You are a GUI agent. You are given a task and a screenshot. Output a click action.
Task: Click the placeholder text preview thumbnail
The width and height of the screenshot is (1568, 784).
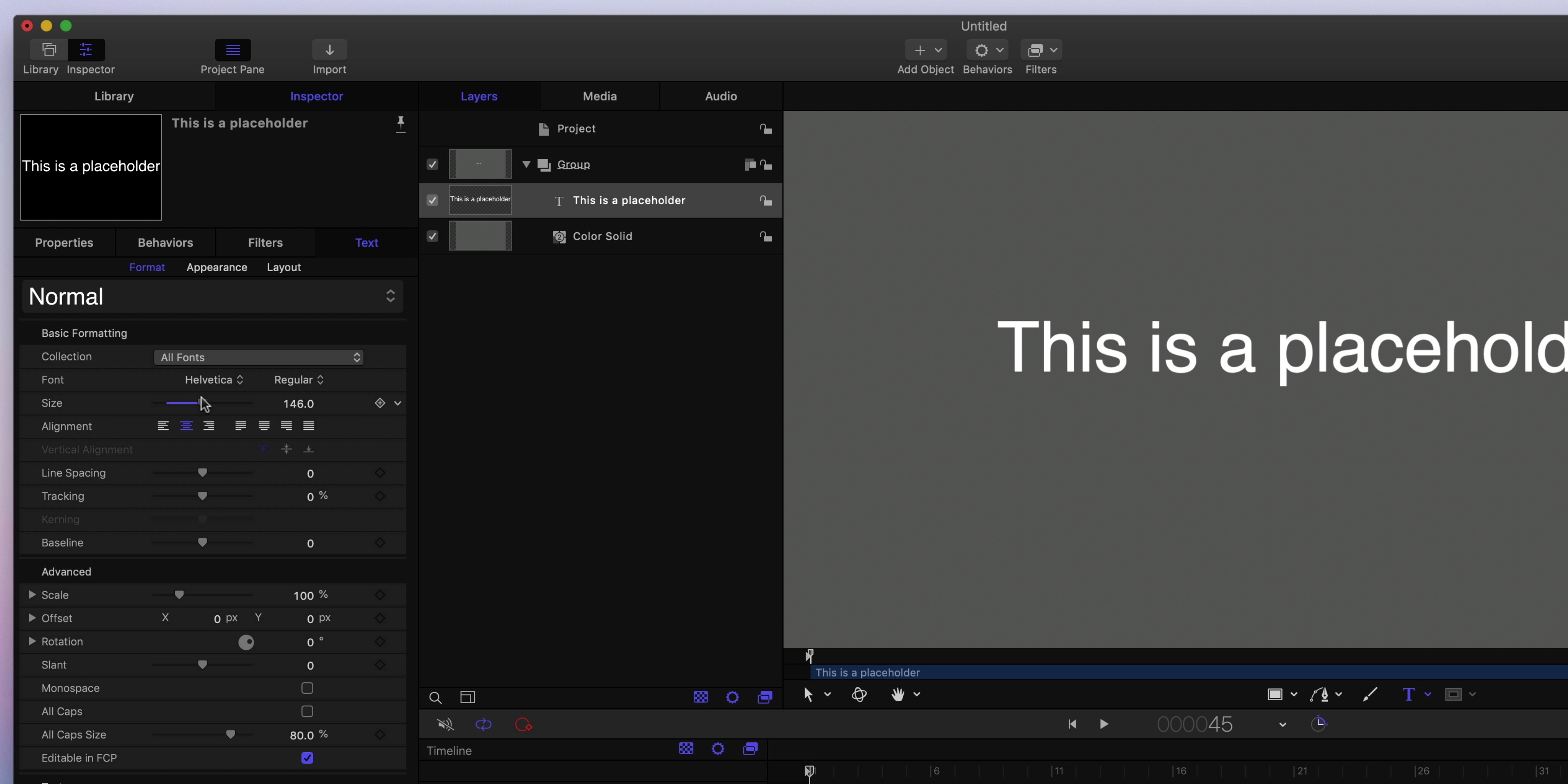91,167
